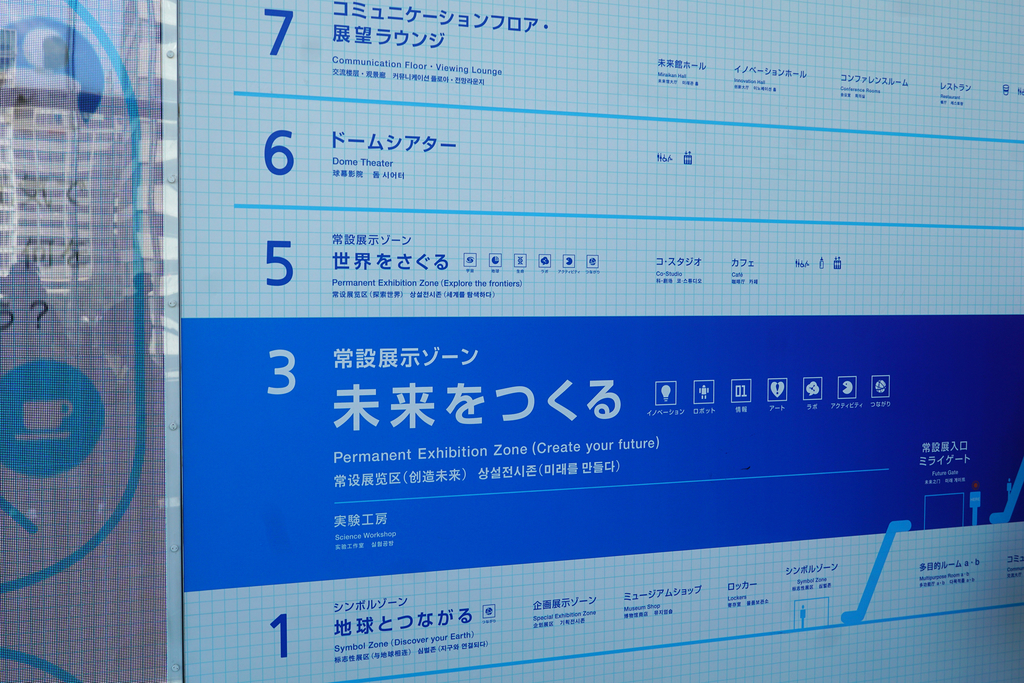This screenshot has width=1024, height=683.
Task: Tap the ロッカー label
Action: coord(742,586)
